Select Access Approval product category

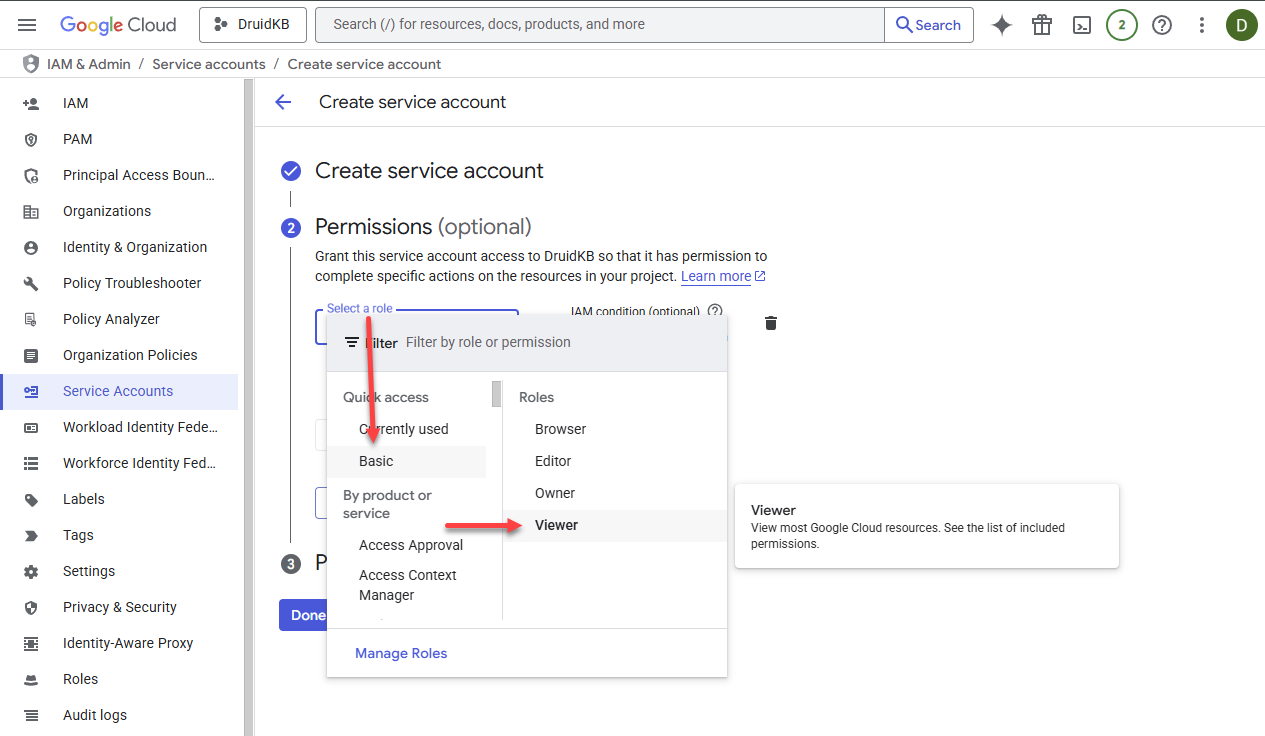(x=411, y=545)
